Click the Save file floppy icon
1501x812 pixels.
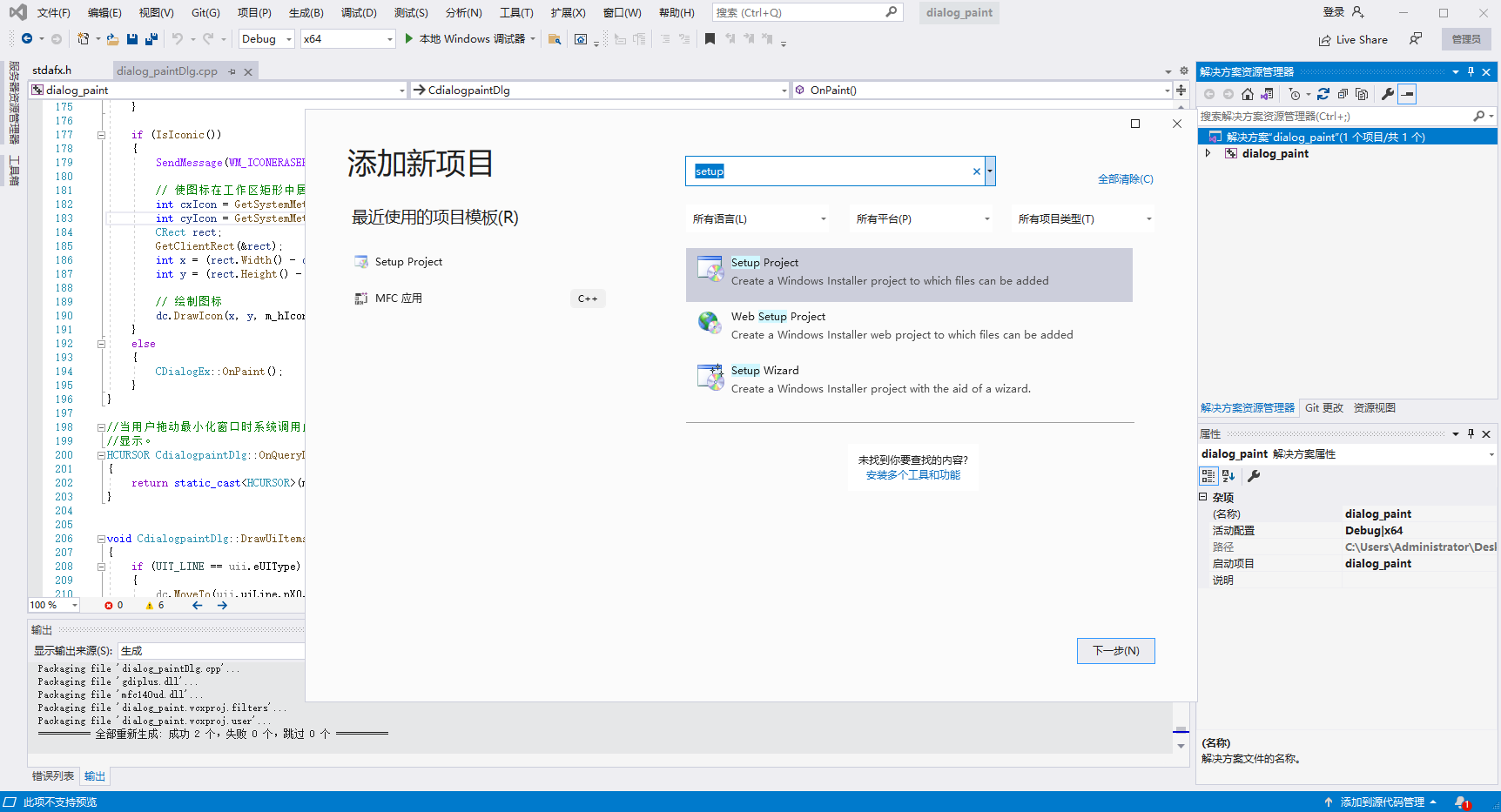pyautogui.click(x=132, y=39)
